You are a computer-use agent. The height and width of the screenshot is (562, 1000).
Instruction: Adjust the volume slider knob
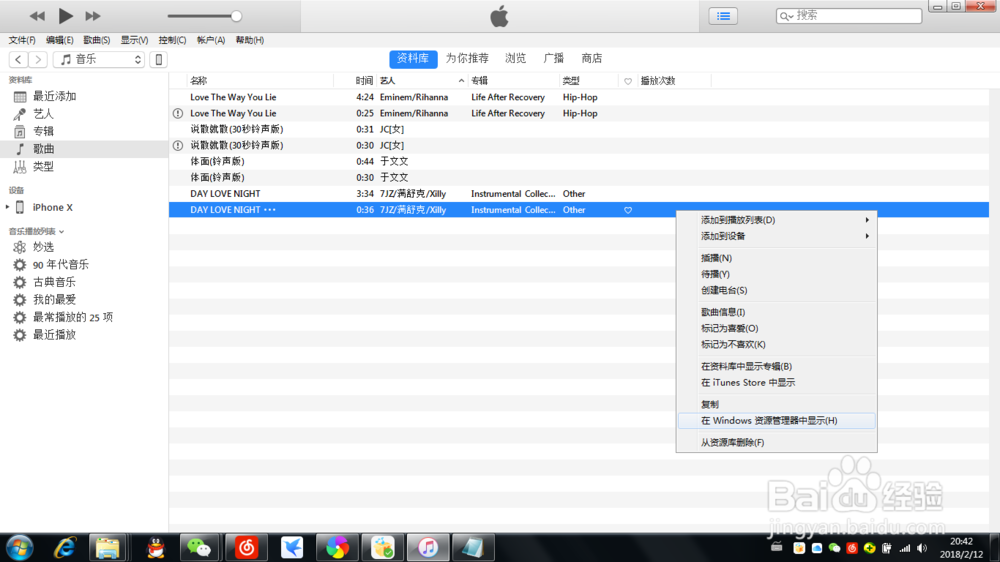point(236,16)
